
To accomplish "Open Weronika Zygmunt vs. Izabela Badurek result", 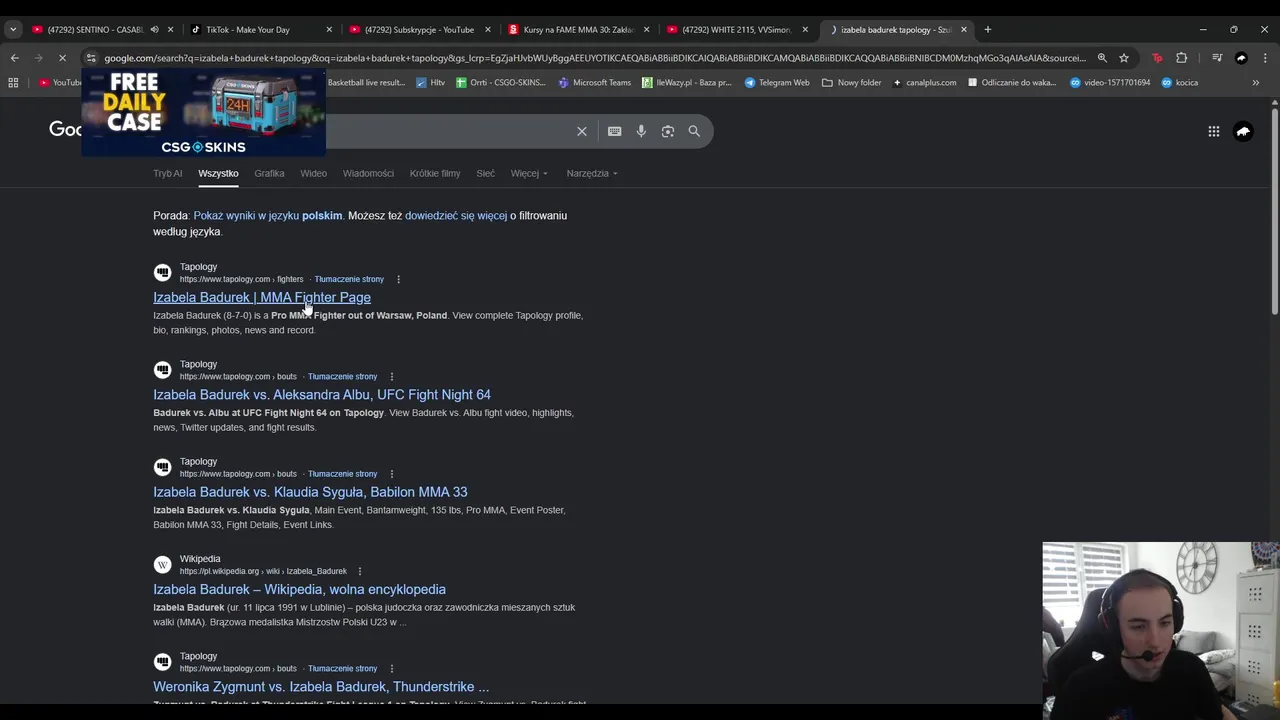I will pyautogui.click(x=321, y=687).
